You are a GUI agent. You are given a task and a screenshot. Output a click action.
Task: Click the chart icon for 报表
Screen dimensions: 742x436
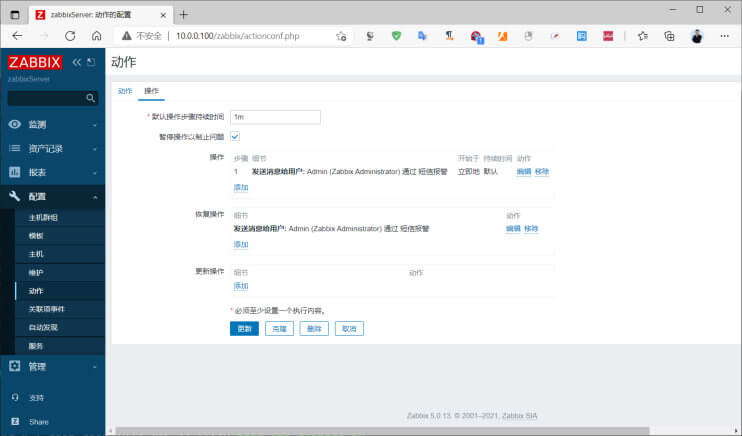click(x=15, y=172)
